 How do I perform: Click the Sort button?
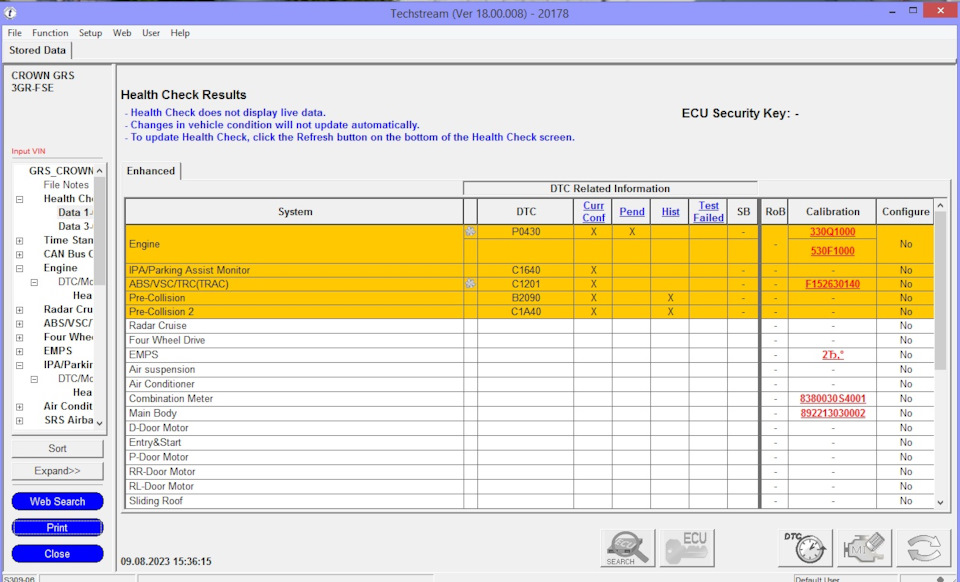58,449
